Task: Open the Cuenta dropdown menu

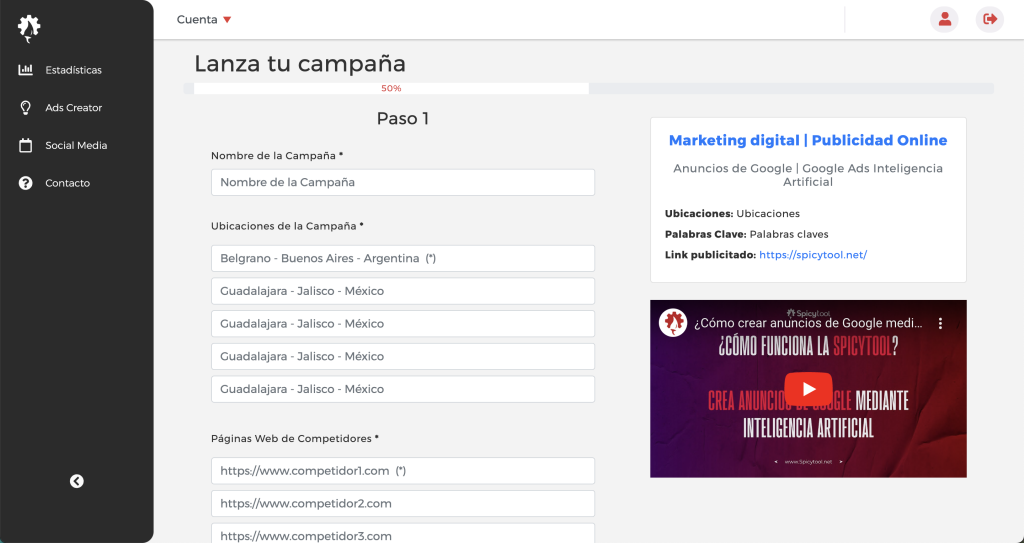Action: [x=204, y=20]
